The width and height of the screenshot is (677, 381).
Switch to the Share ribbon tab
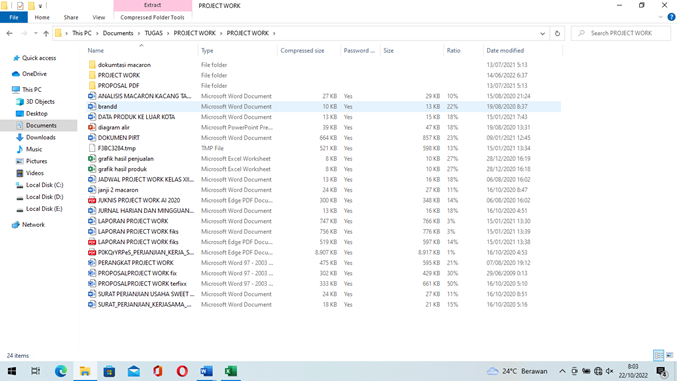[x=71, y=17]
